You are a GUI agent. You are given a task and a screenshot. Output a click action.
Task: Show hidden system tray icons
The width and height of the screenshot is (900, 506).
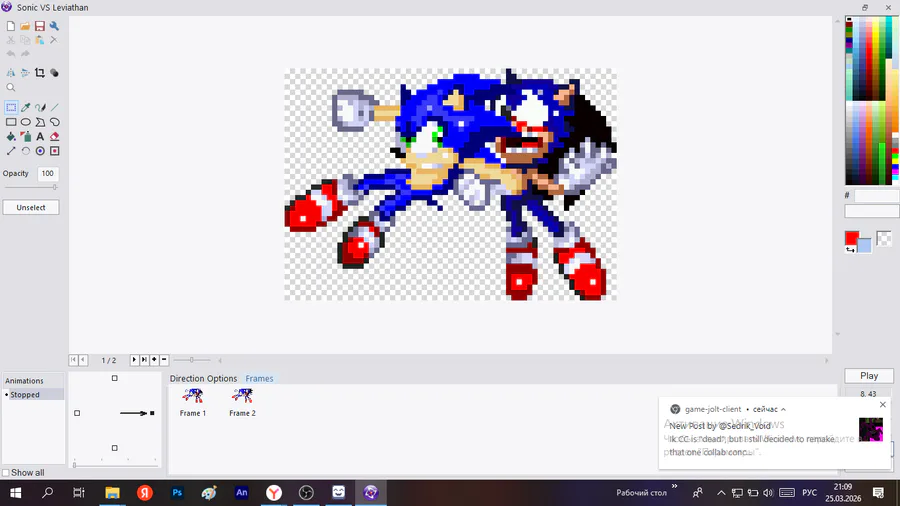721,493
